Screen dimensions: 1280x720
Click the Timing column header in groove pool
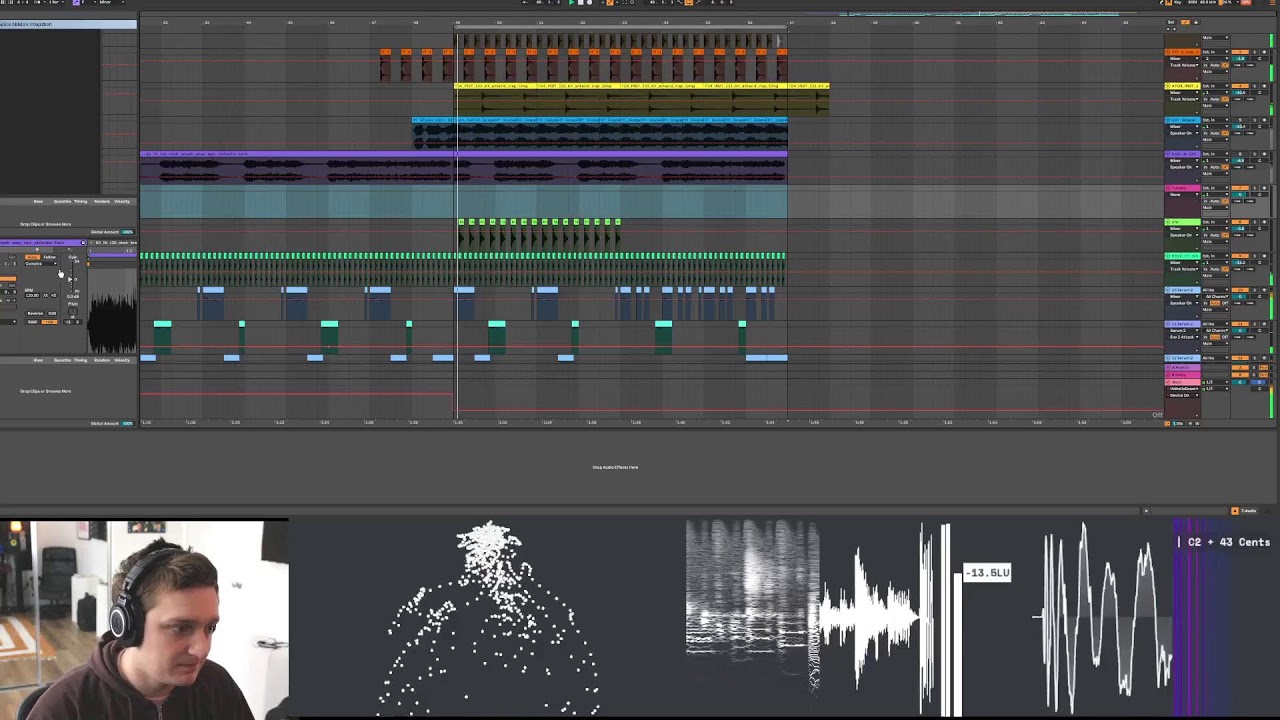80,201
